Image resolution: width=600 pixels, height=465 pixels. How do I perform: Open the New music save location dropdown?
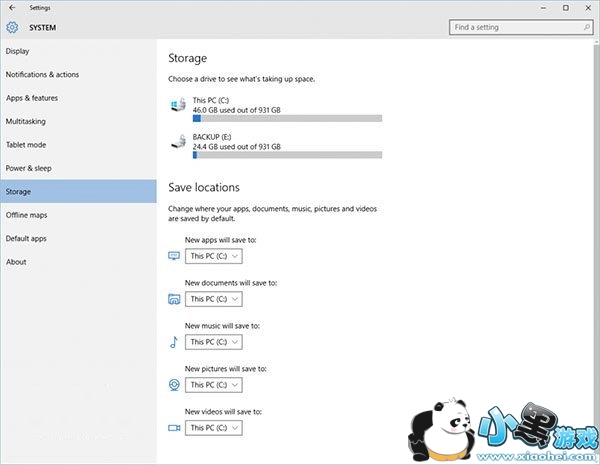tap(214, 342)
